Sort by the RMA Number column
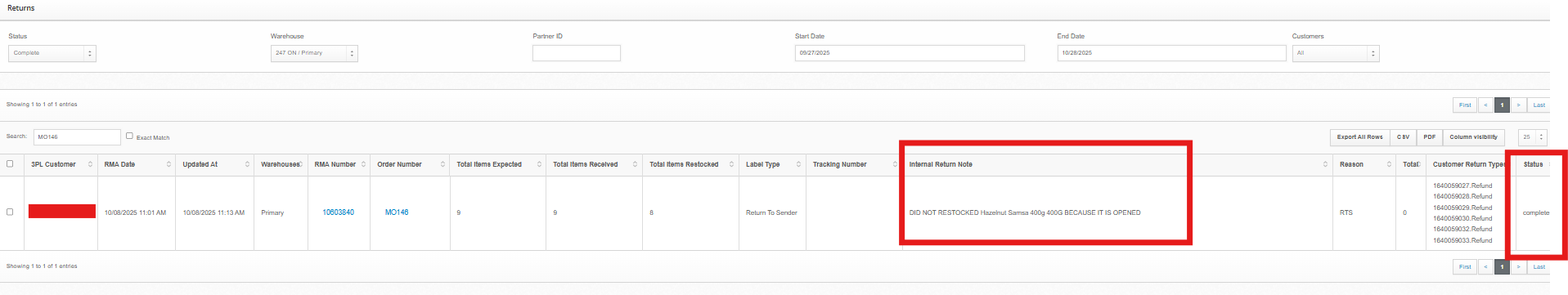 [x=339, y=164]
